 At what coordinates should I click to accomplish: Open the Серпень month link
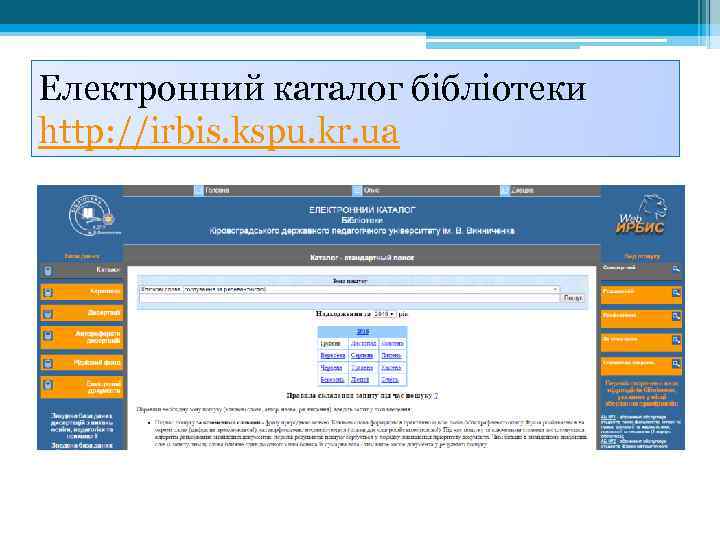tap(362, 355)
